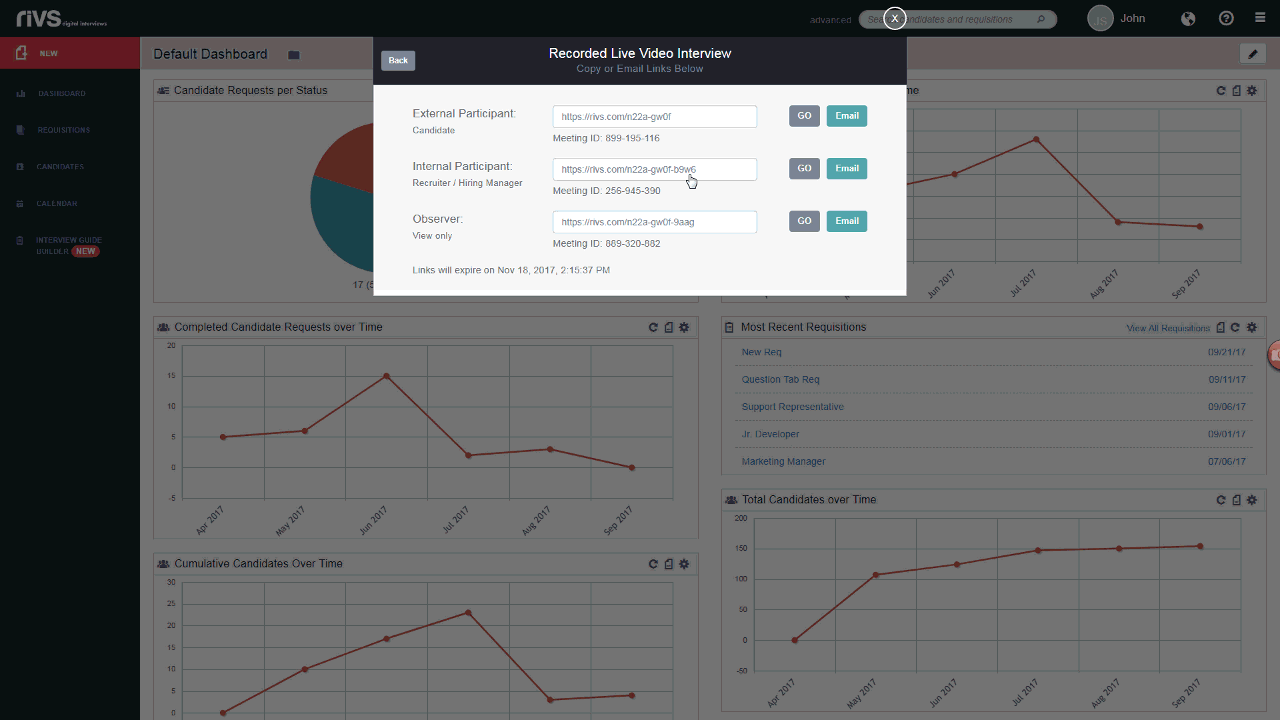Open the New Req requisition
The image size is (1280, 720).
click(x=762, y=352)
